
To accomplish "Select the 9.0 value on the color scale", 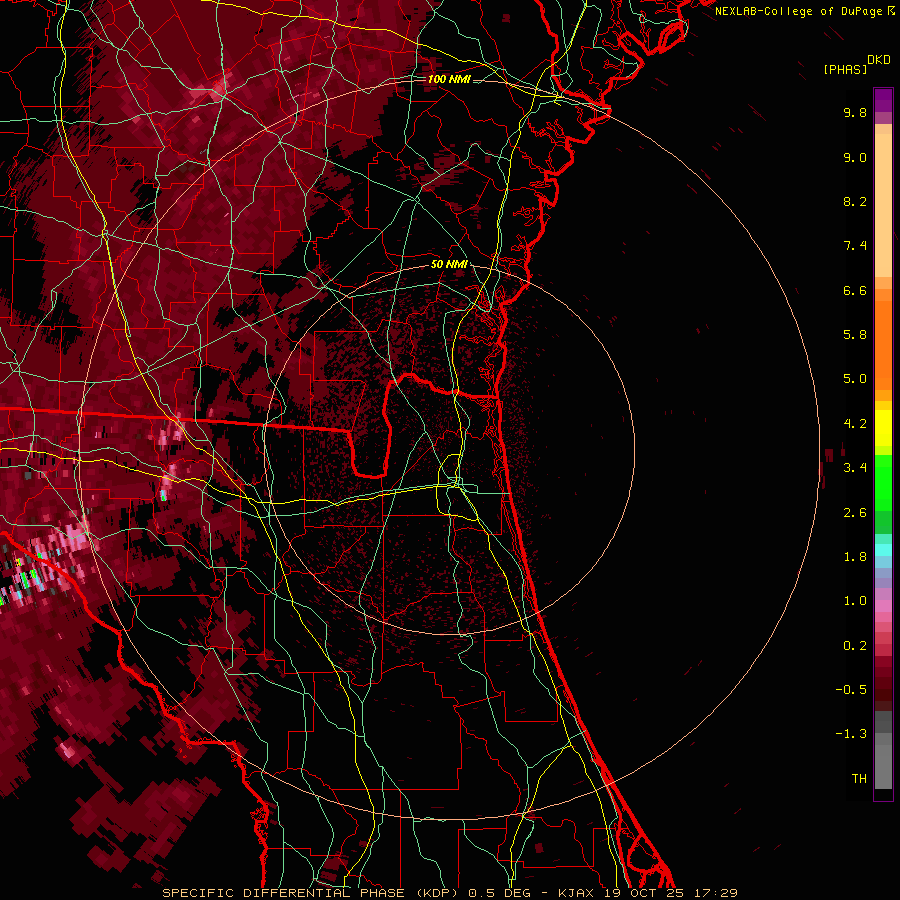I will click(x=855, y=157).
